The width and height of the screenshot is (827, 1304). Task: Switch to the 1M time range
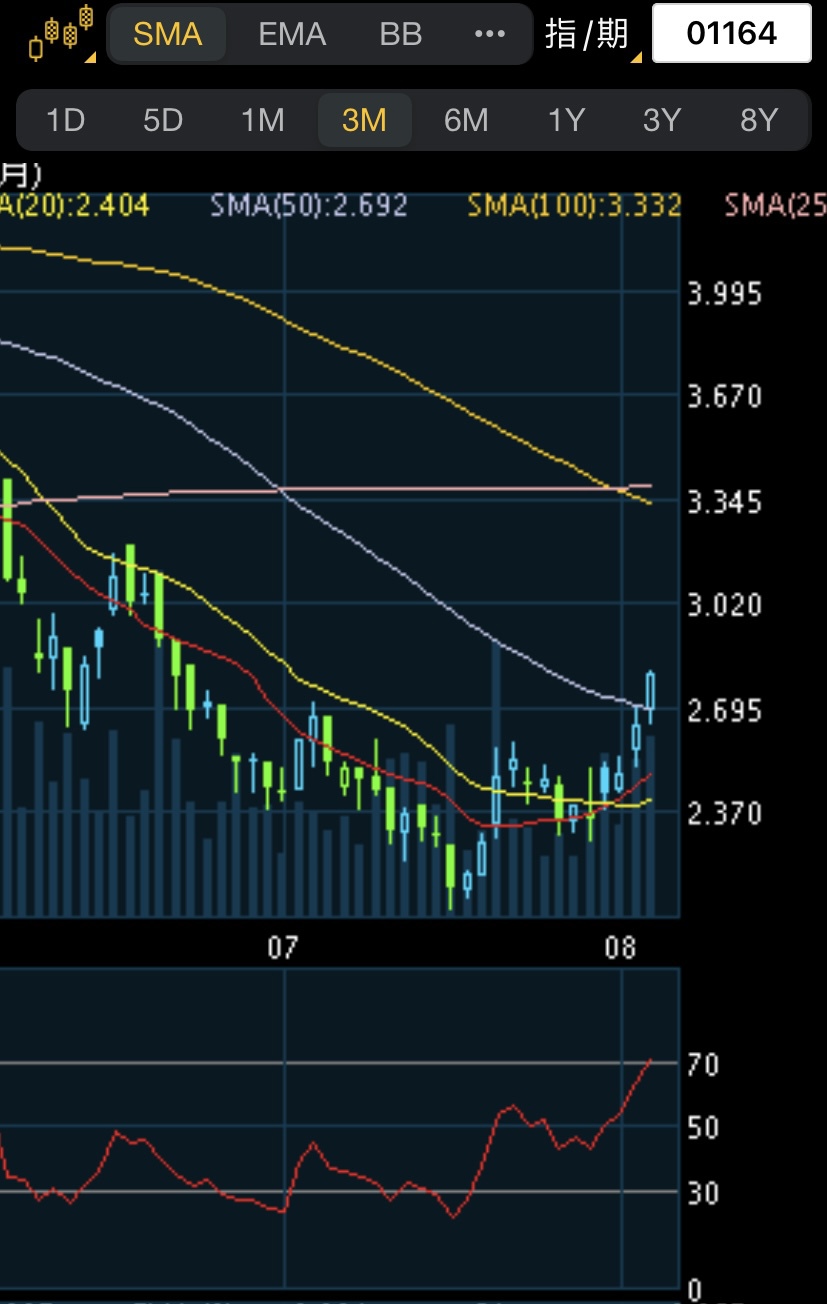263,121
